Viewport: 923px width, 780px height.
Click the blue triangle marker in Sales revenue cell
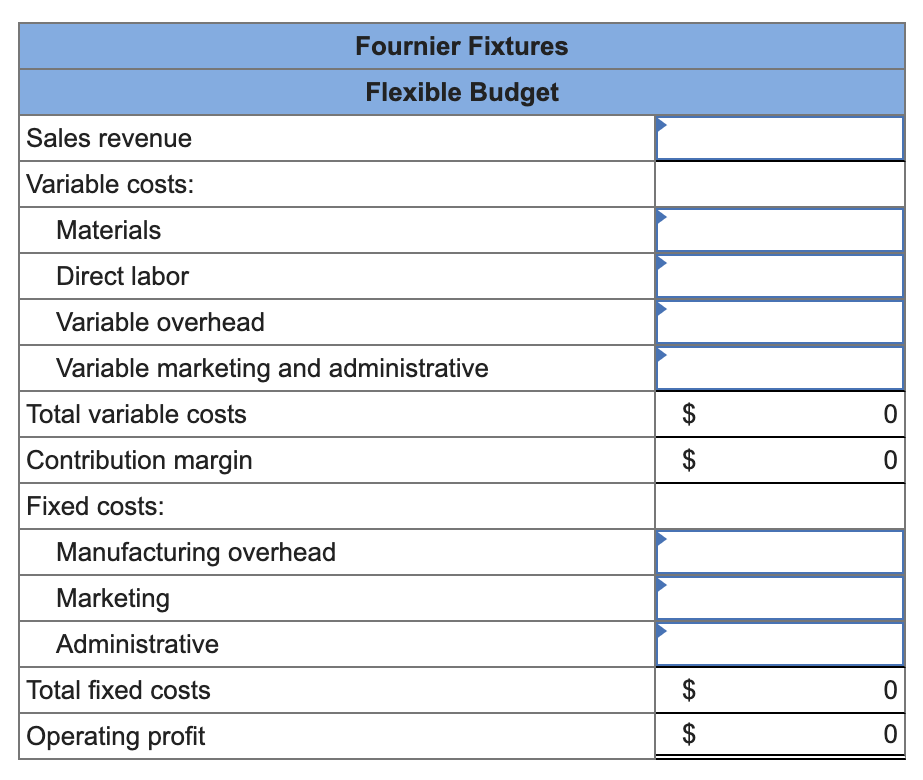(660, 123)
